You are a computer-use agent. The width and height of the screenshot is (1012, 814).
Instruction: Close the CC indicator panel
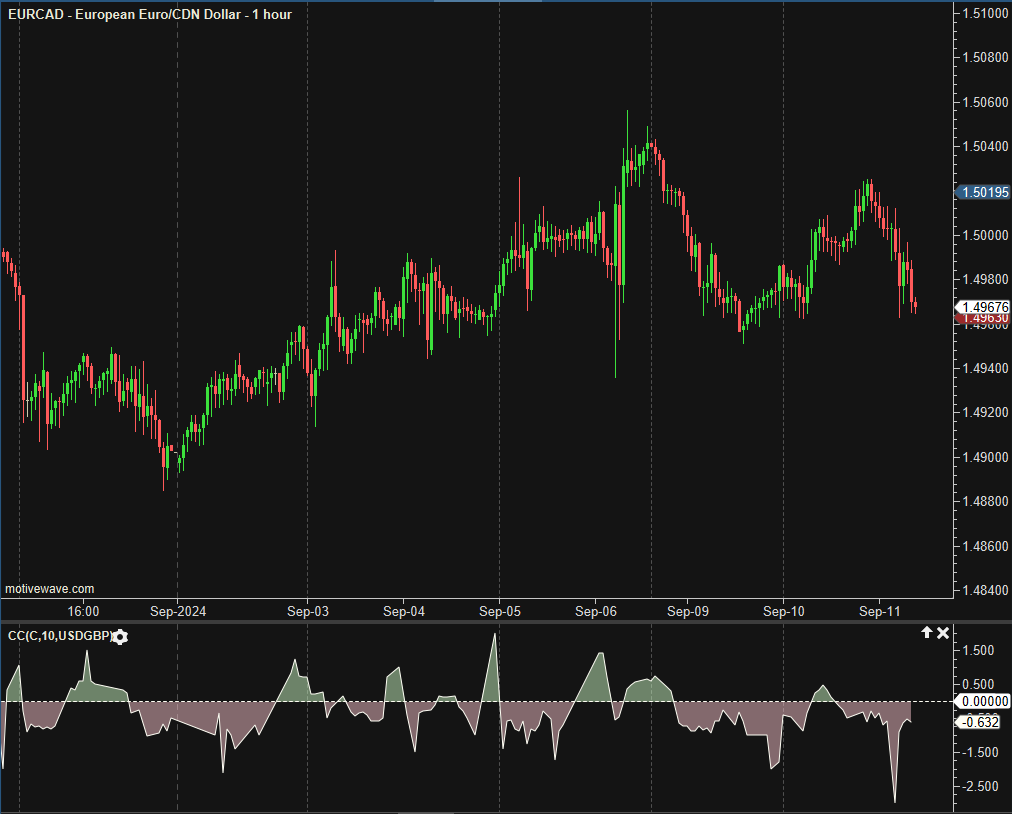click(942, 633)
